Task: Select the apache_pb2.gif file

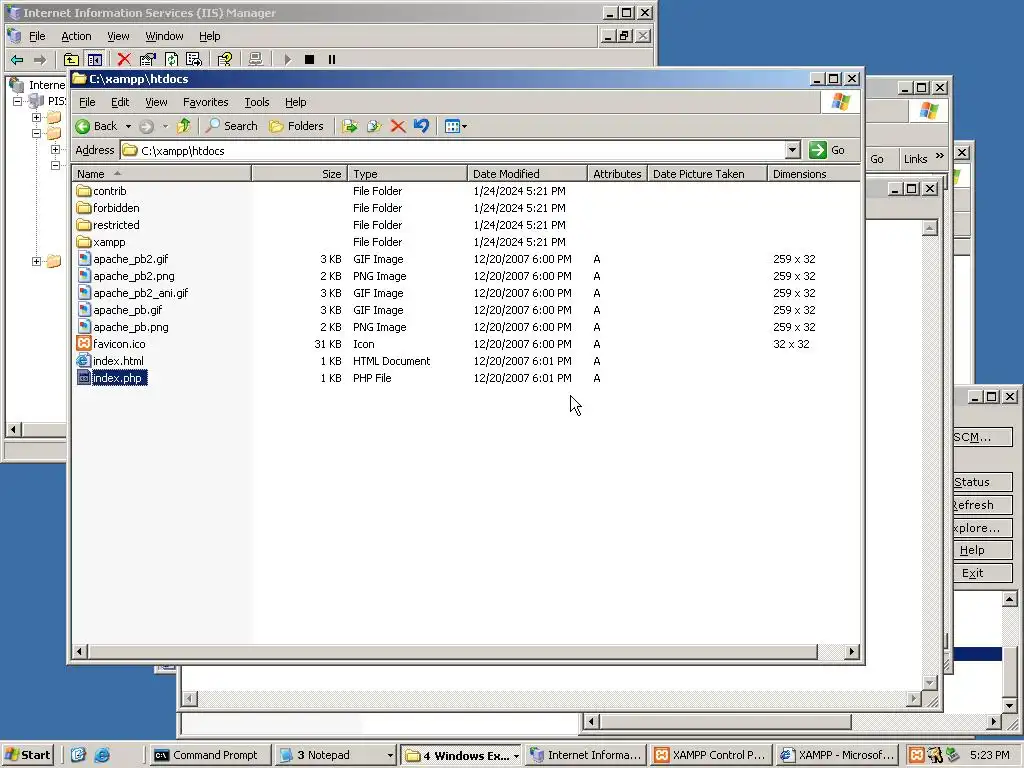Action: (x=123, y=259)
